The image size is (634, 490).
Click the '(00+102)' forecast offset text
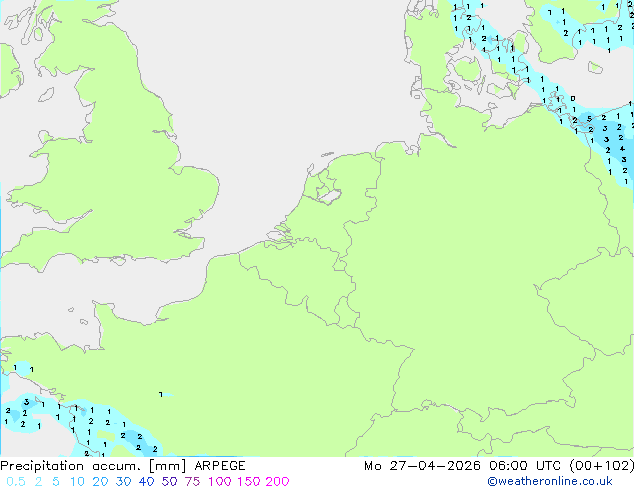602,466
